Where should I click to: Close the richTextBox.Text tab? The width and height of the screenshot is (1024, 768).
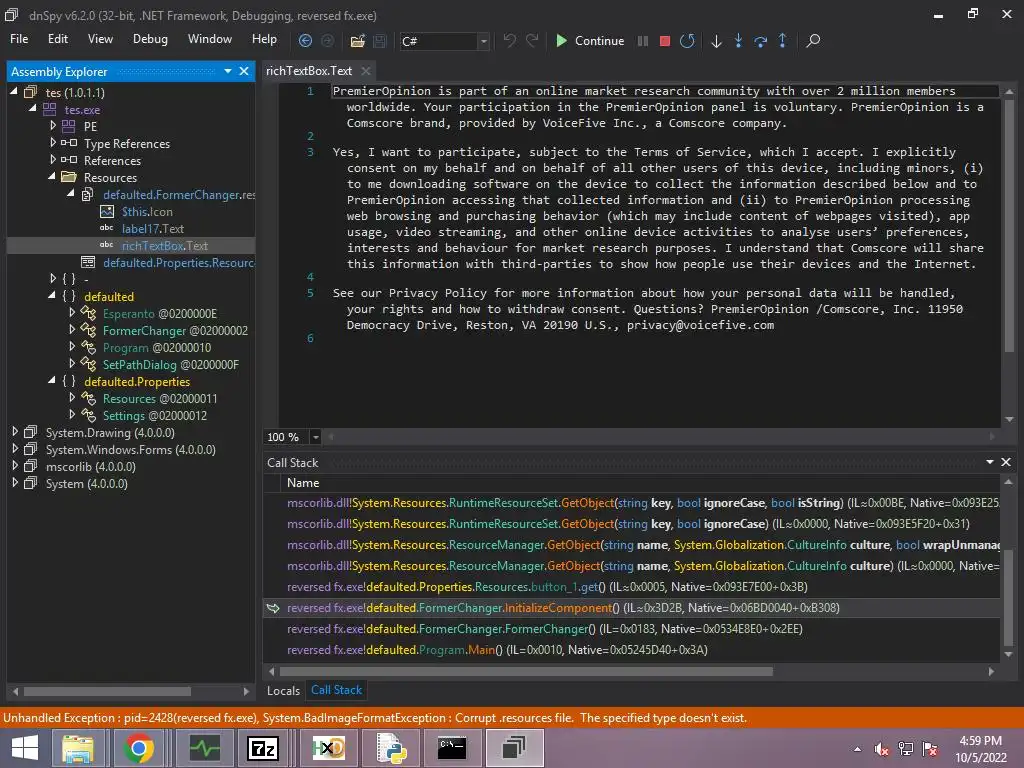pyautogui.click(x=366, y=71)
